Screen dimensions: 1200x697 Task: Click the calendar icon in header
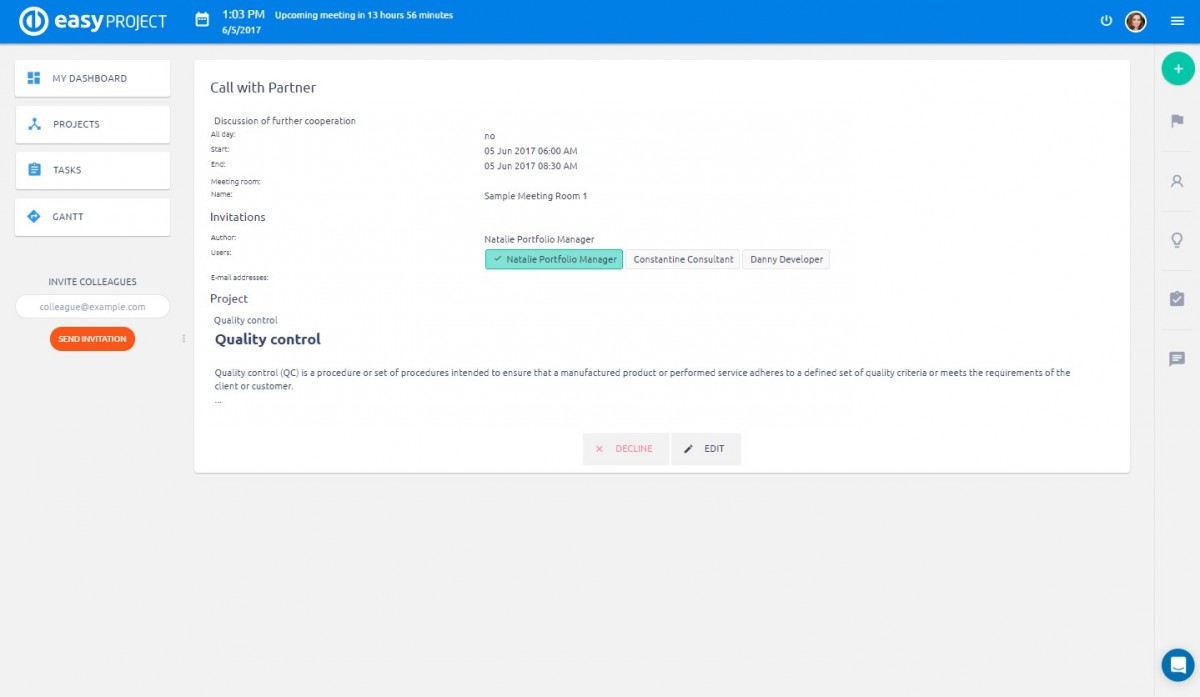tap(202, 20)
